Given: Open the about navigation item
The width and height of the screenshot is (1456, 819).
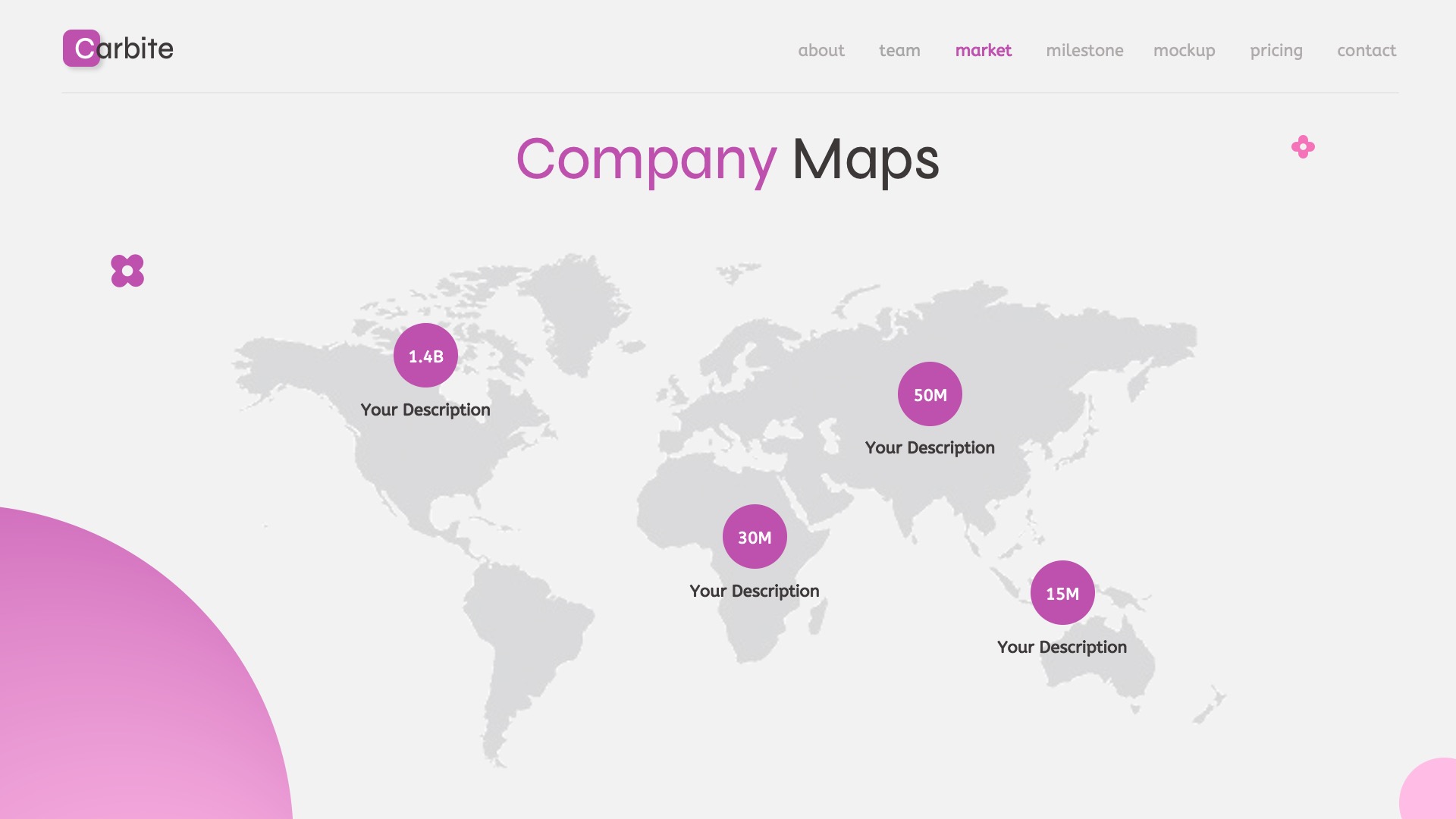Looking at the screenshot, I should click(x=822, y=51).
